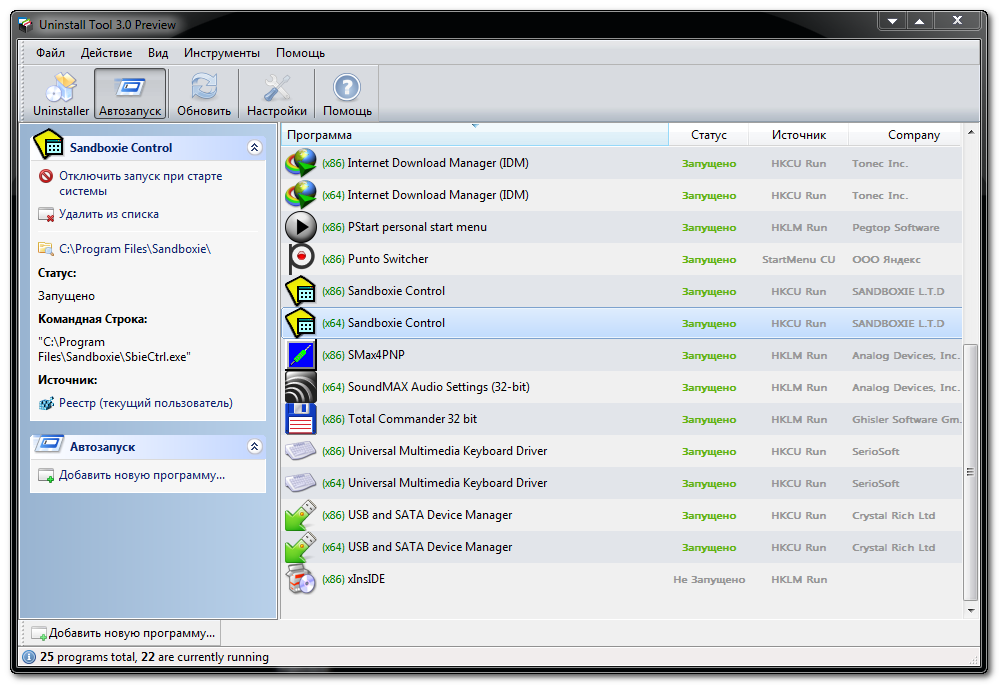The height and width of the screenshot is (685, 999).
Task: Open the Инструменты menu
Action: (x=222, y=53)
